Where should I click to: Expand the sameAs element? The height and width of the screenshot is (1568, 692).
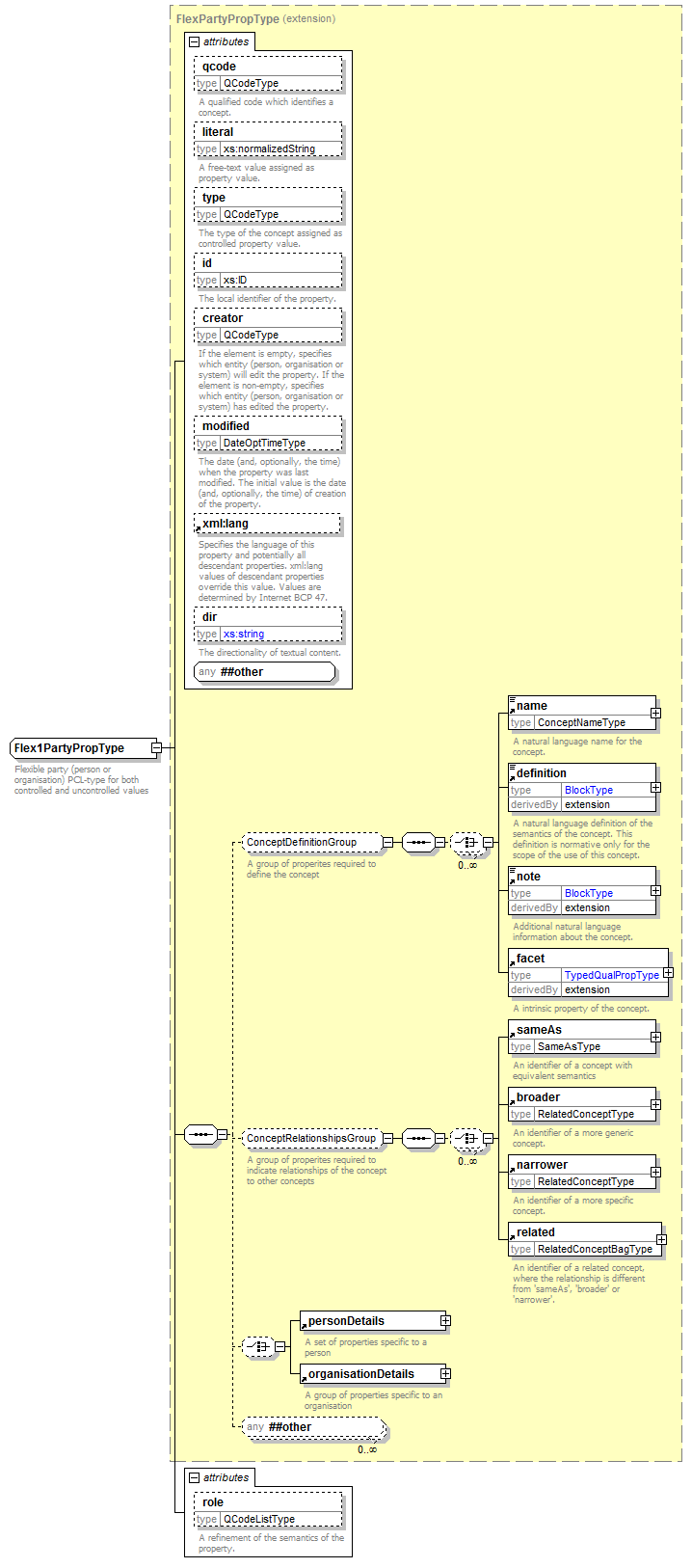(655, 1038)
